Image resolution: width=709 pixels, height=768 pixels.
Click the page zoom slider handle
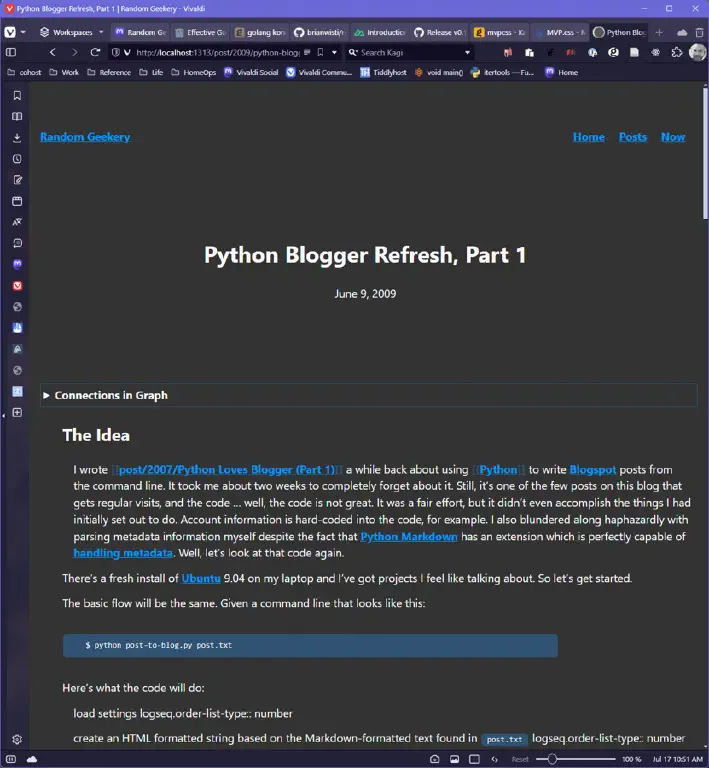(x=552, y=759)
